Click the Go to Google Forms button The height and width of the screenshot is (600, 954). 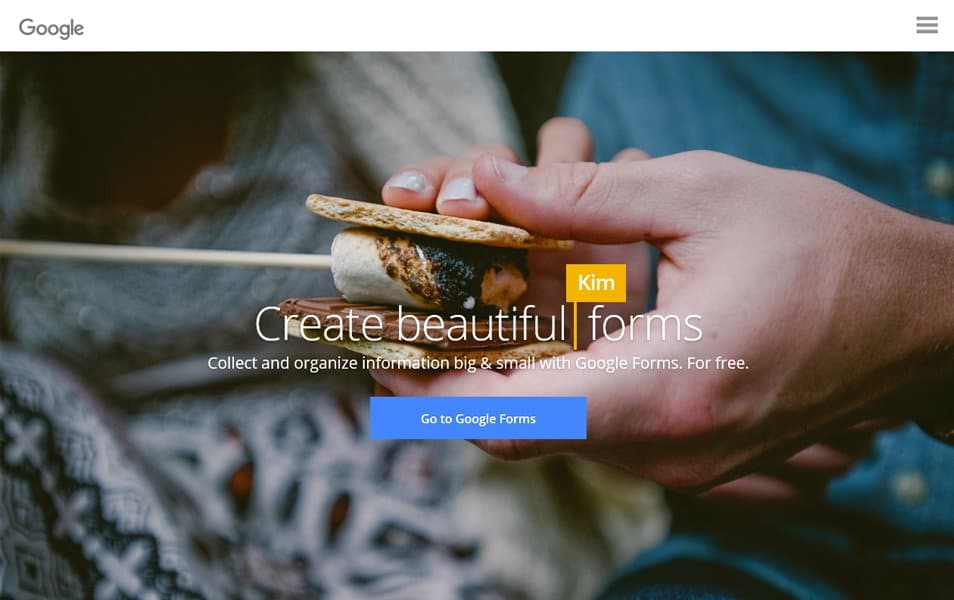pyautogui.click(x=478, y=418)
